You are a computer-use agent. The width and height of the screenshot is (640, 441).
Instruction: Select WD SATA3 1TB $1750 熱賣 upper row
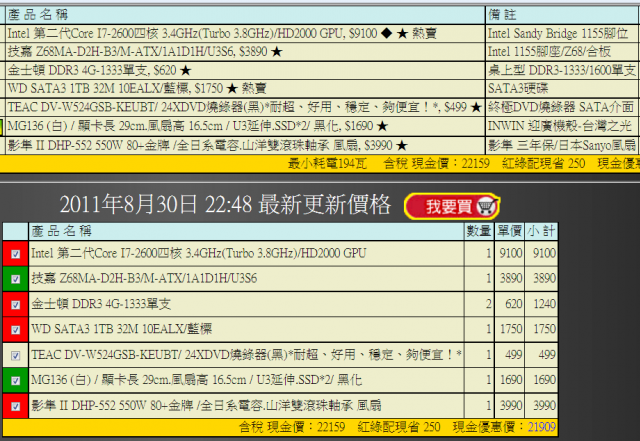pos(245,89)
